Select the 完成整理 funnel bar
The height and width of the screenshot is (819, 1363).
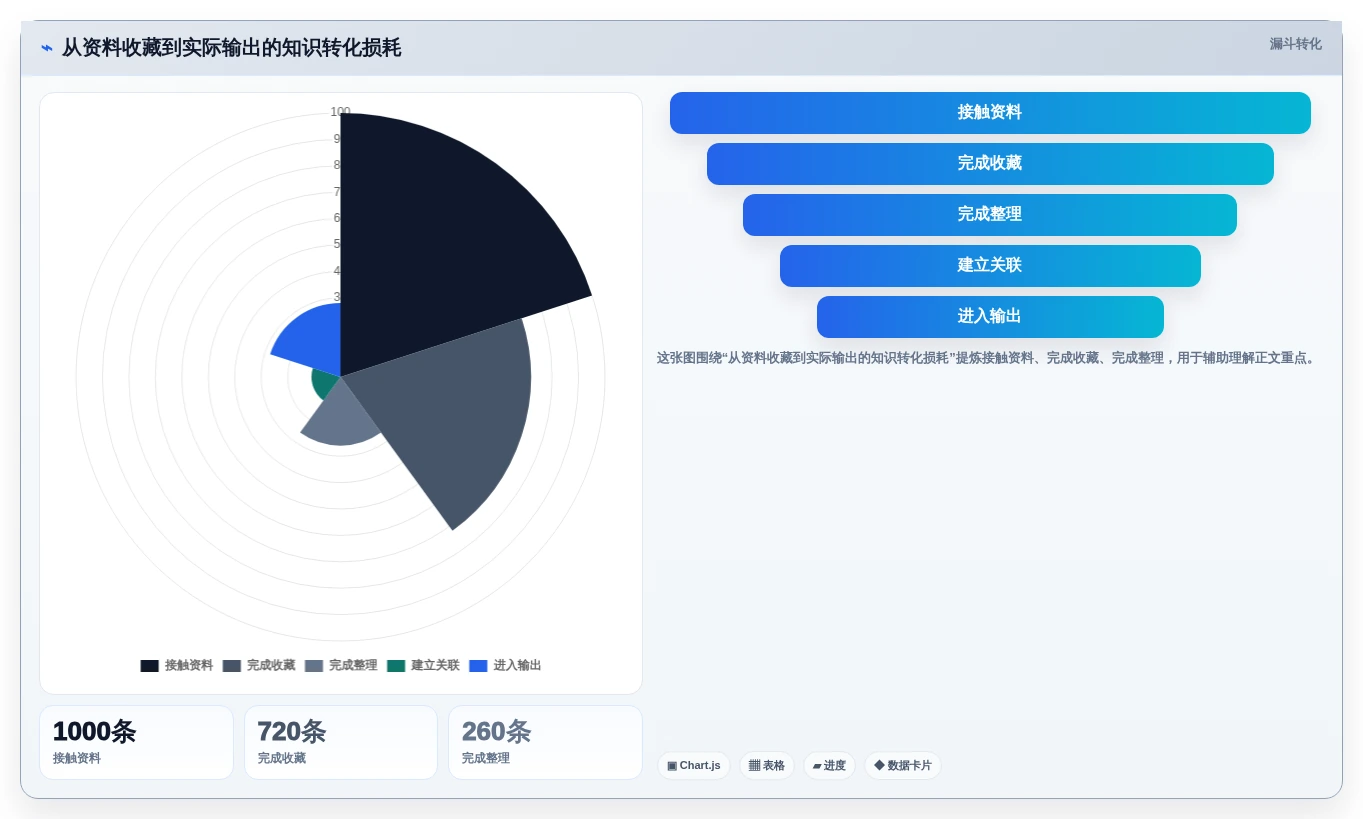pos(990,215)
